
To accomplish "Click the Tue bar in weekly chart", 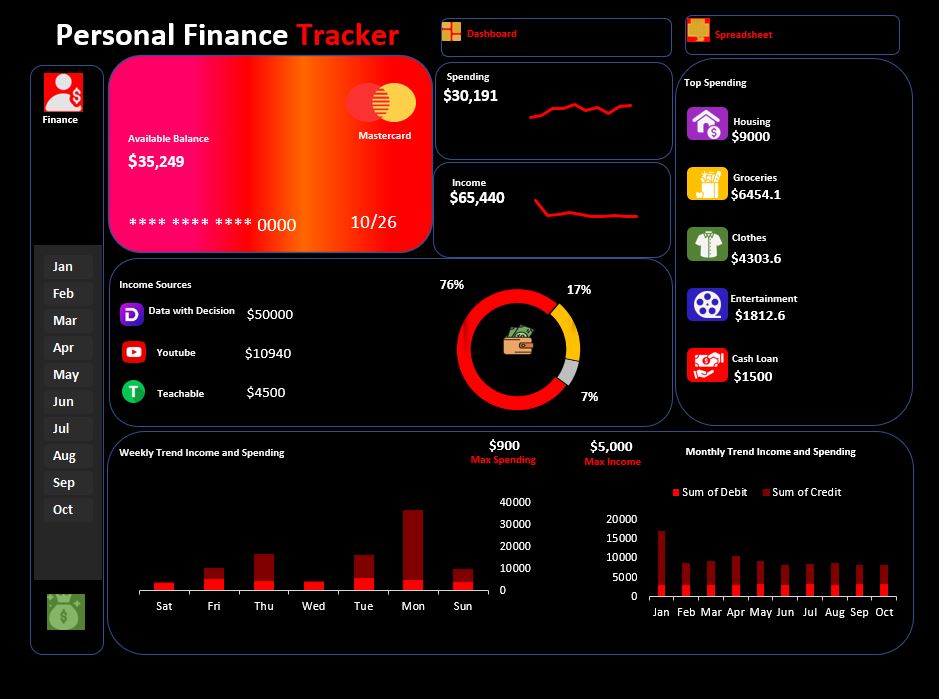I will [364, 572].
